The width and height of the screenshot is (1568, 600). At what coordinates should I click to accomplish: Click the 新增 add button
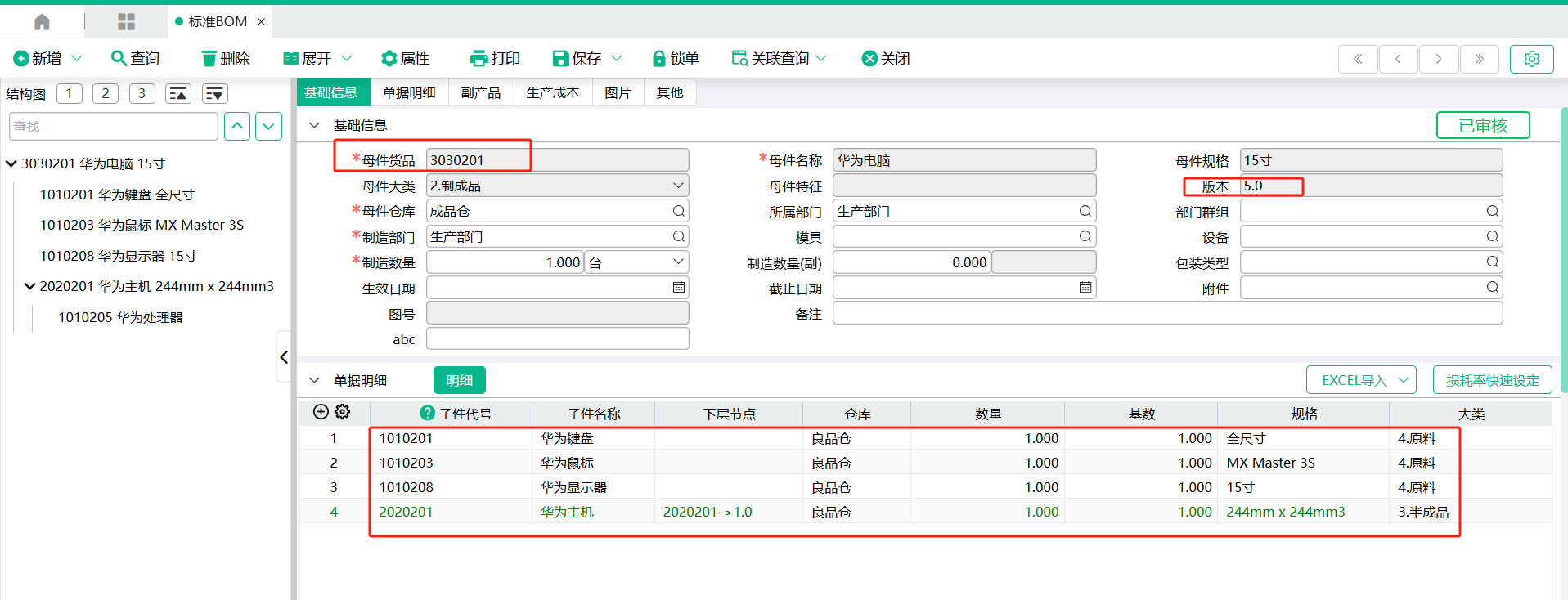tap(38, 58)
